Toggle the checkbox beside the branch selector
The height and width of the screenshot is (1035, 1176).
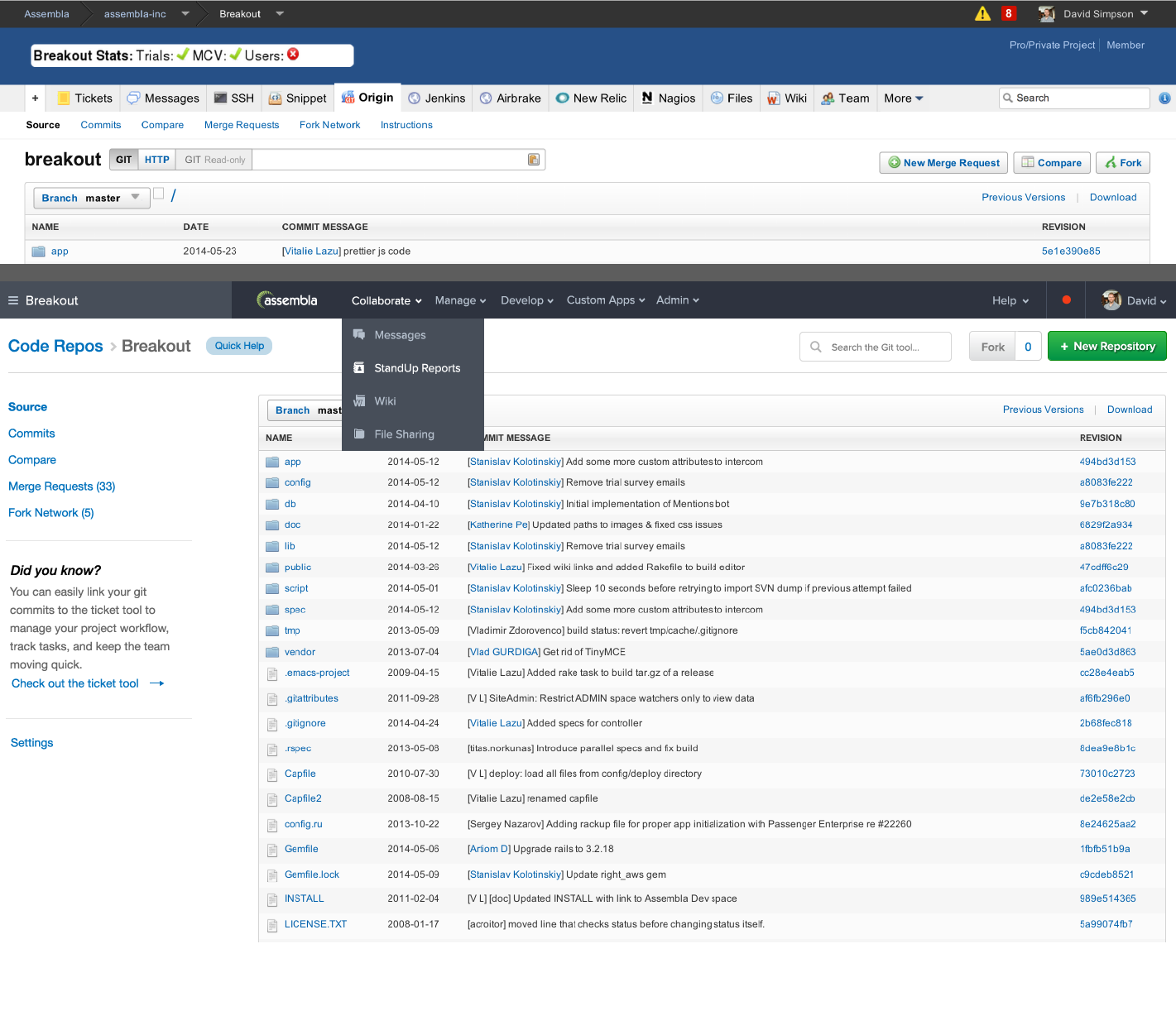[x=159, y=194]
